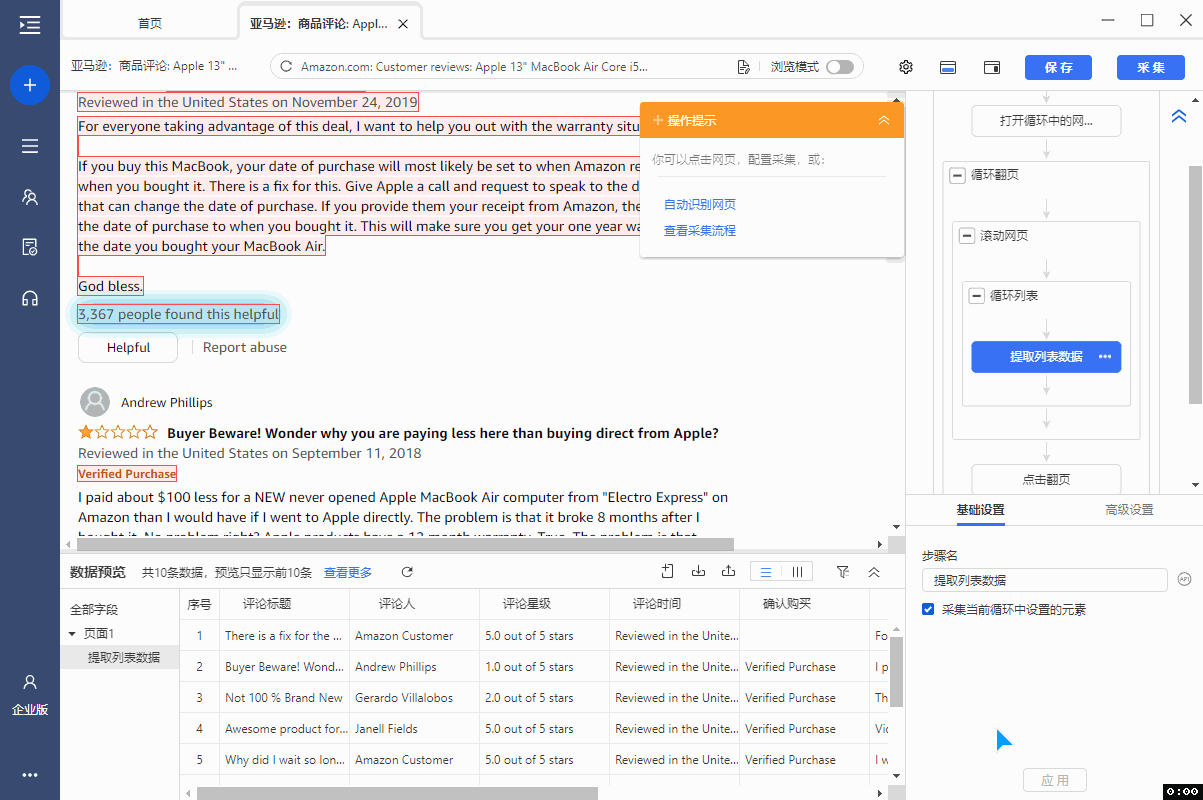Screen dimensions: 1203x800
Task: Open the three-dot more menu in sidebar
Action: tap(30, 775)
